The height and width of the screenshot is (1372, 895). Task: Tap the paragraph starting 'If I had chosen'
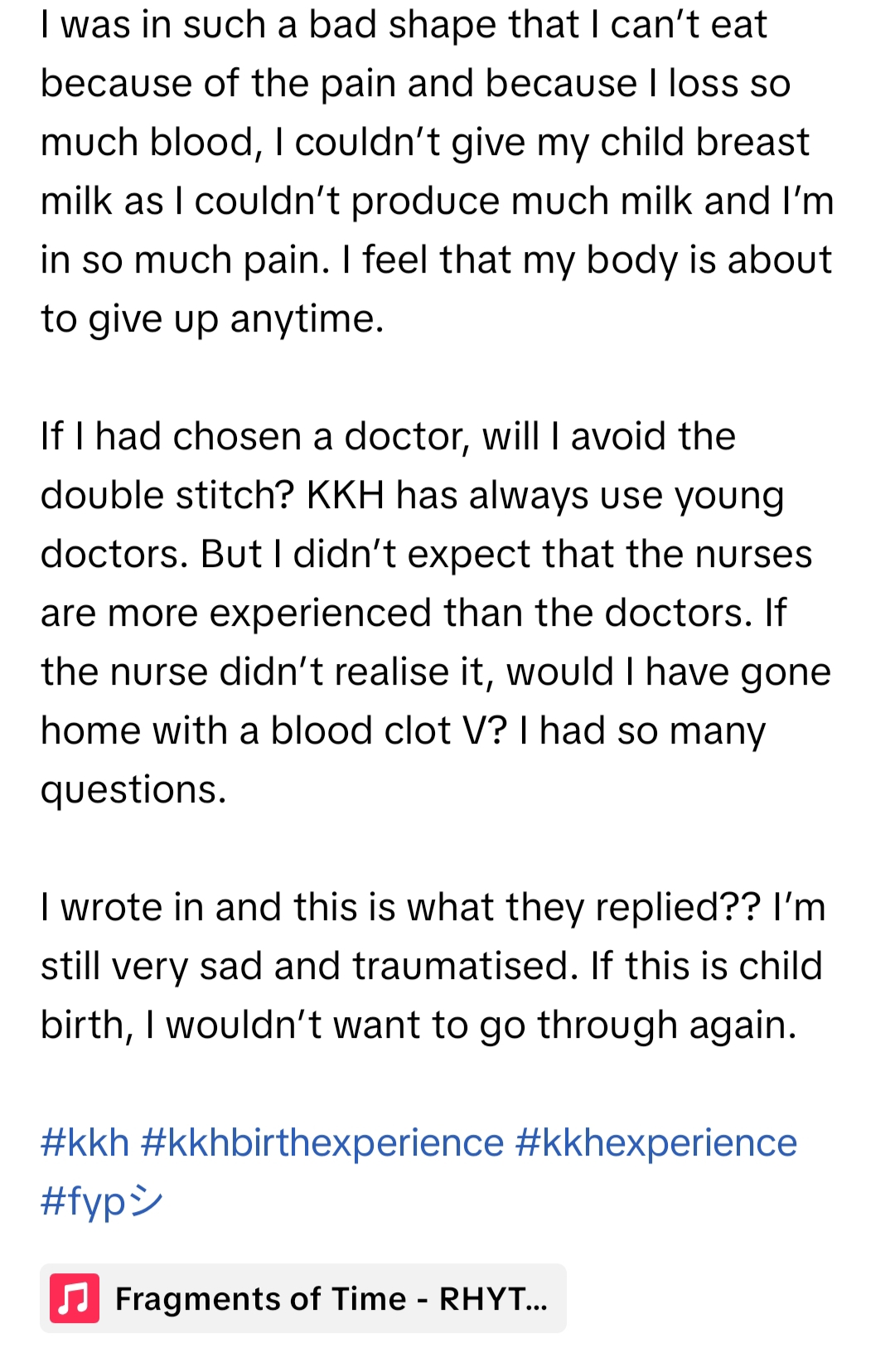click(x=435, y=613)
